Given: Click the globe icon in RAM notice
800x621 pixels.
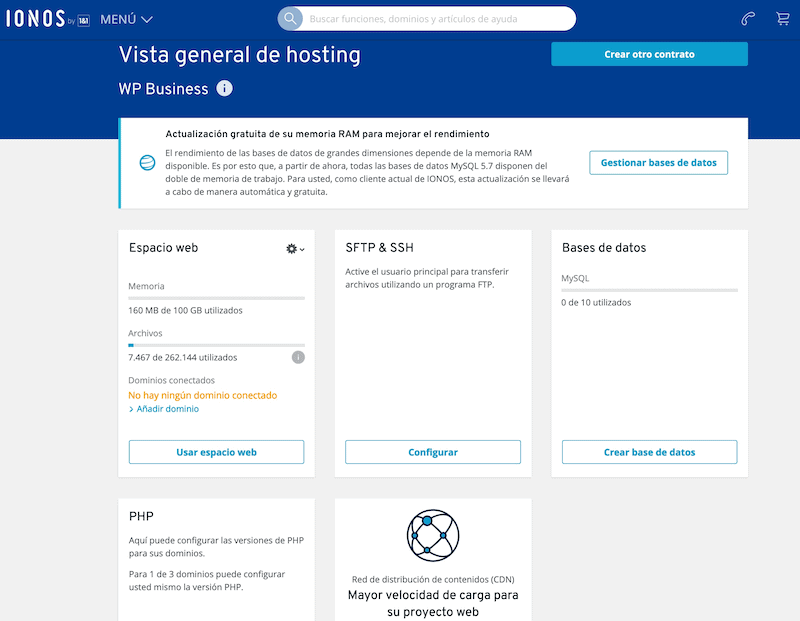Looking at the screenshot, I should tap(147, 163).
